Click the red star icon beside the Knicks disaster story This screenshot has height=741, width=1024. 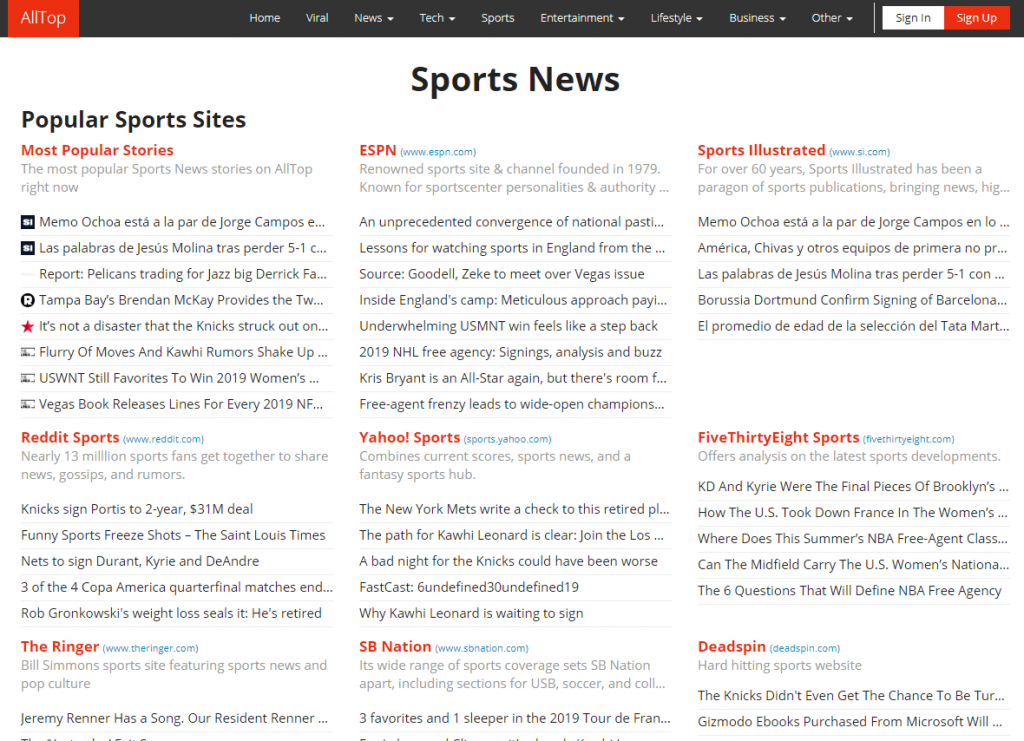click(x=27, y=327)
